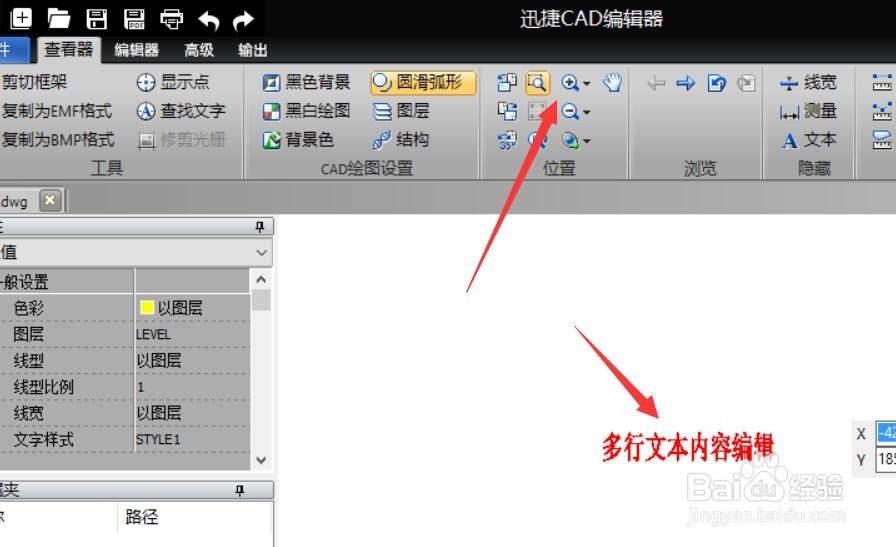Click the New file icon
This screenshot has height=547, width=896.
(x=21, y=18)
